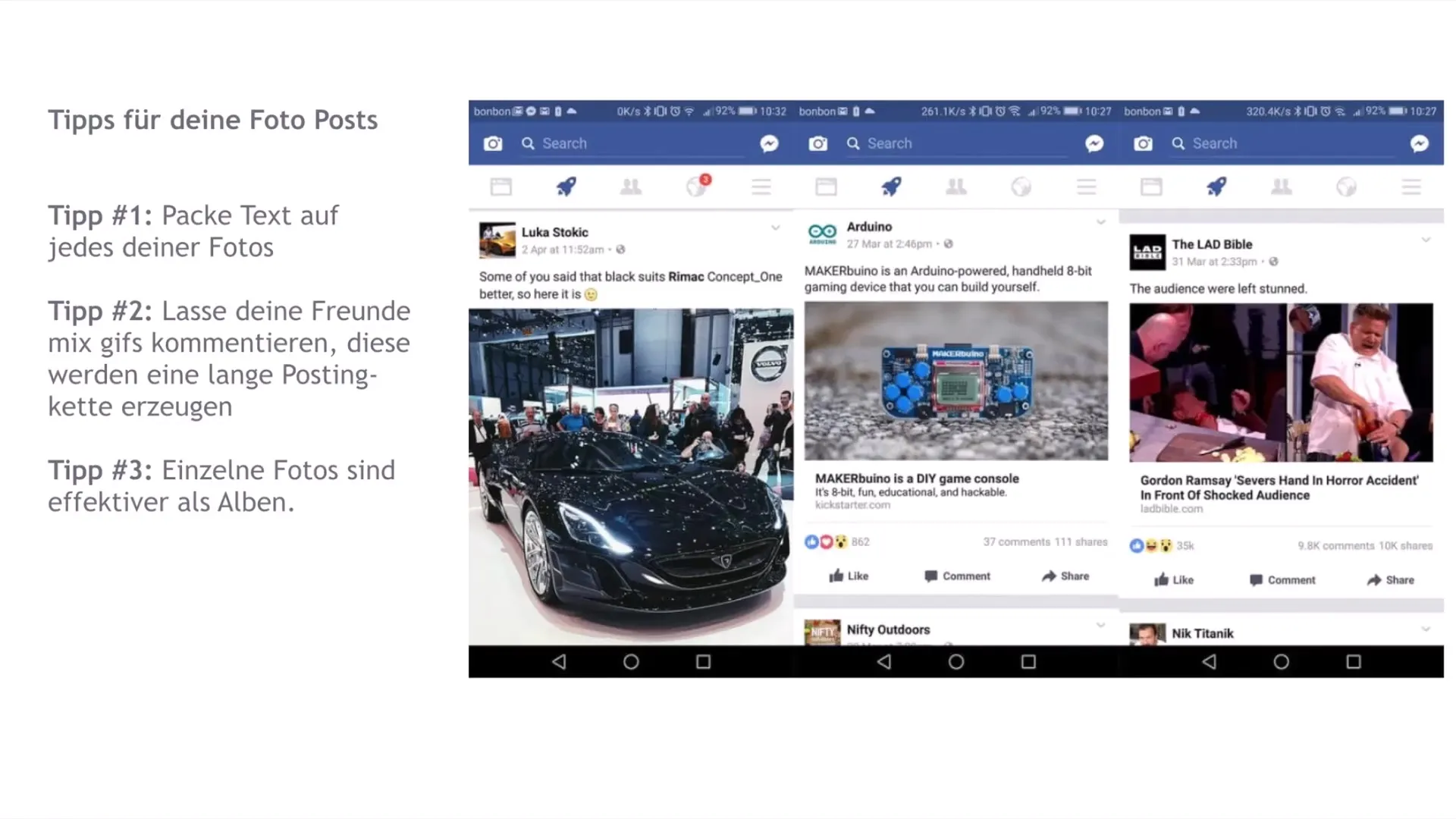Click the camera icon in the first search bar
This screenshot has height=819, width=1456.
[492, 143]
